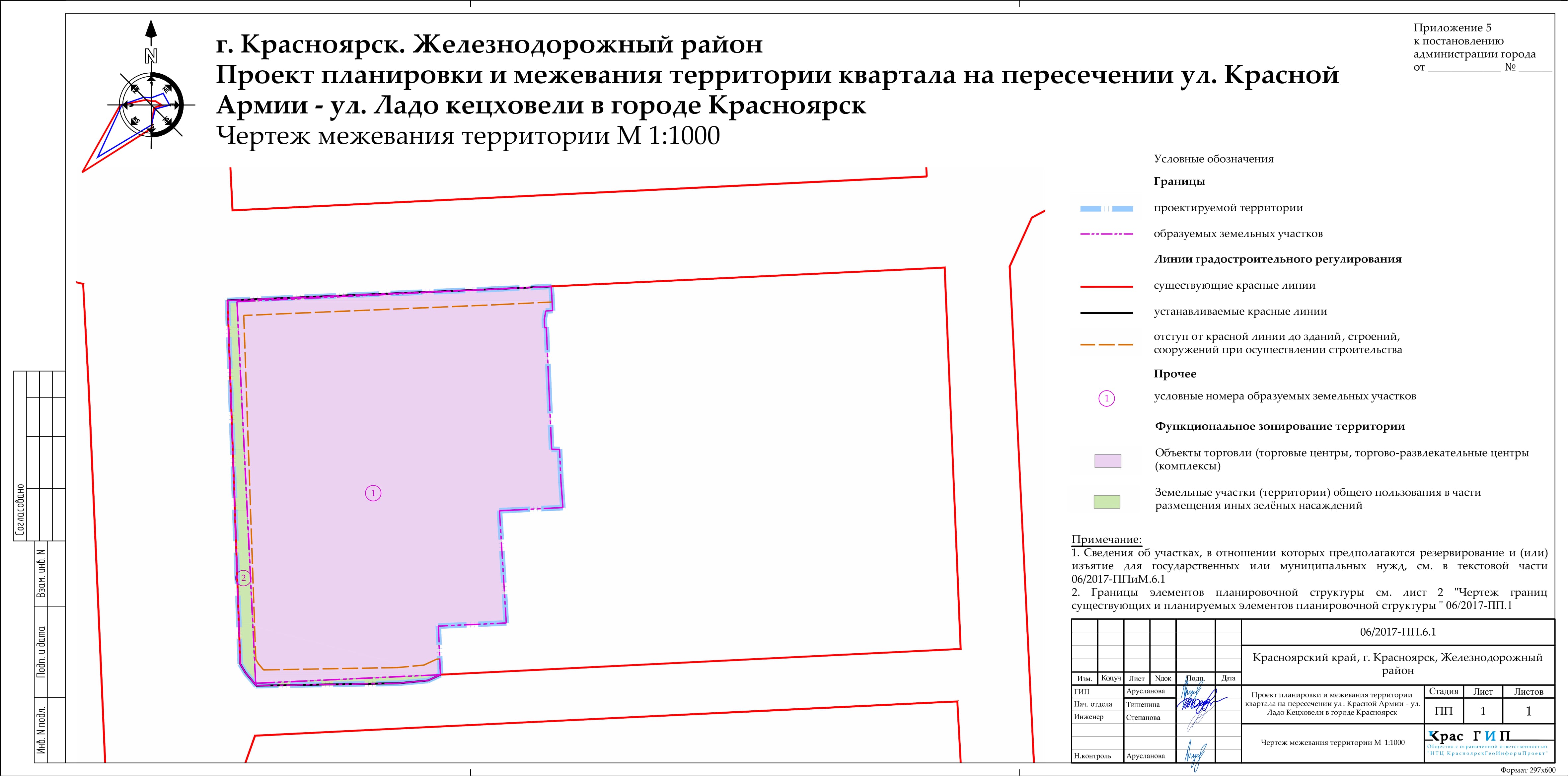Click the purple trade-objects legend swatch
The image size is (1568, 776).
pos(1107,461)
